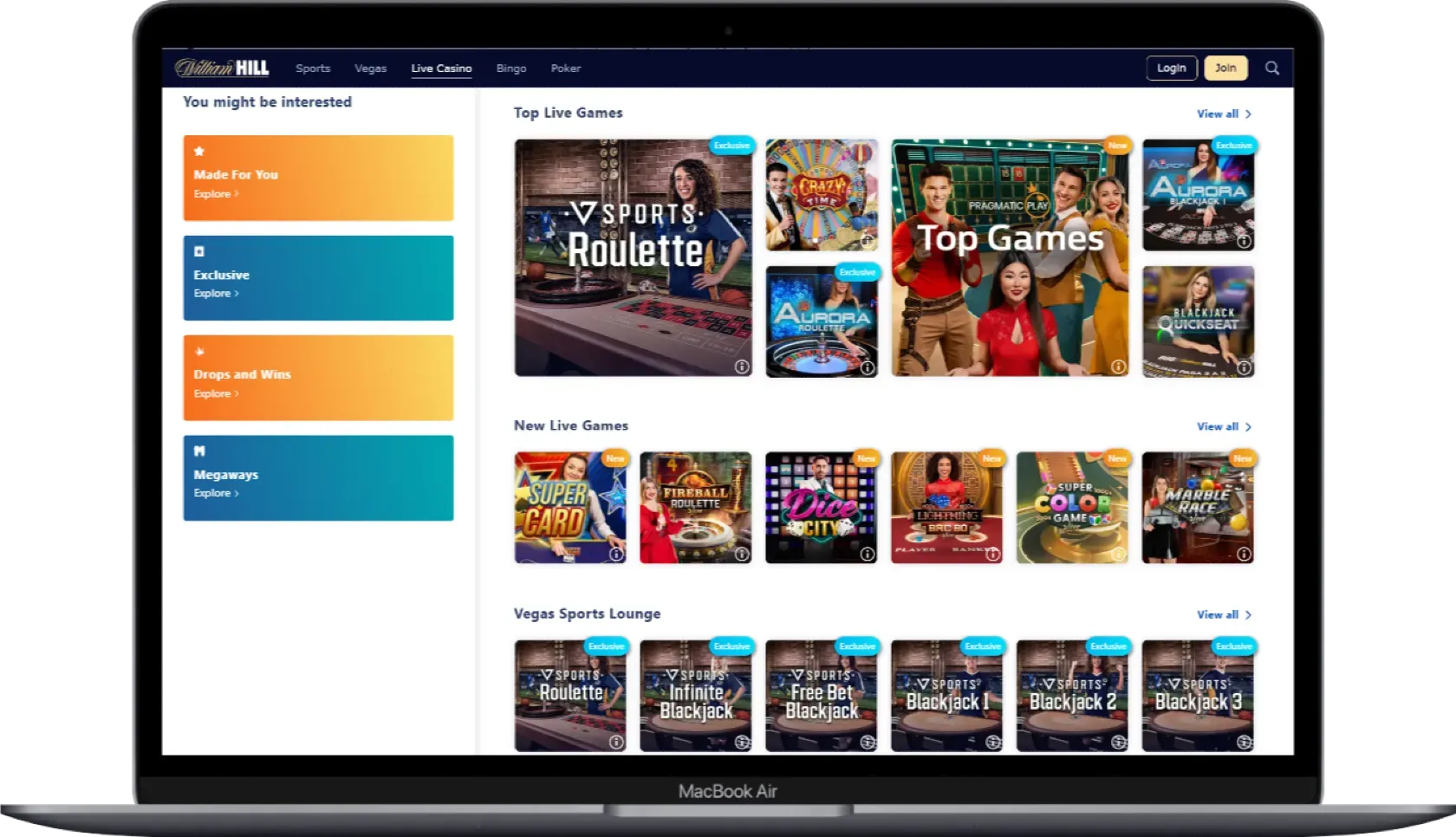The image size is (1456, 837).
Task: Click the Login button
Action: pos(1172,68)
